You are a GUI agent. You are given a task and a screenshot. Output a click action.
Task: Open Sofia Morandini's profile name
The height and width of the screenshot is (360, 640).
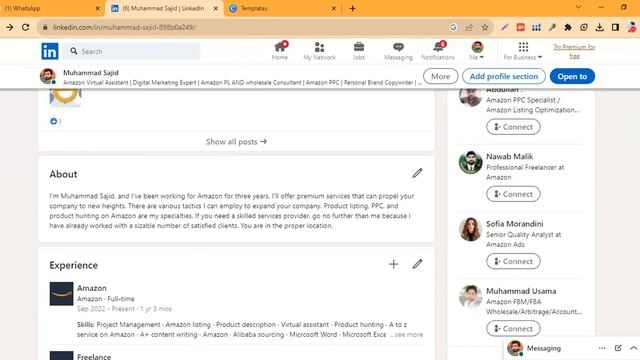click(x=514, y=224)
